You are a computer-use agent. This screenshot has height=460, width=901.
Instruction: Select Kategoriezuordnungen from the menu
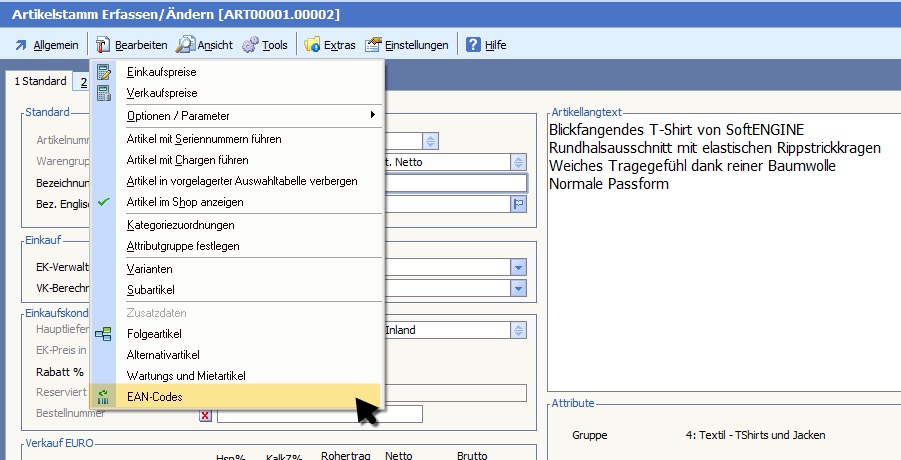[x=181, y=225]
